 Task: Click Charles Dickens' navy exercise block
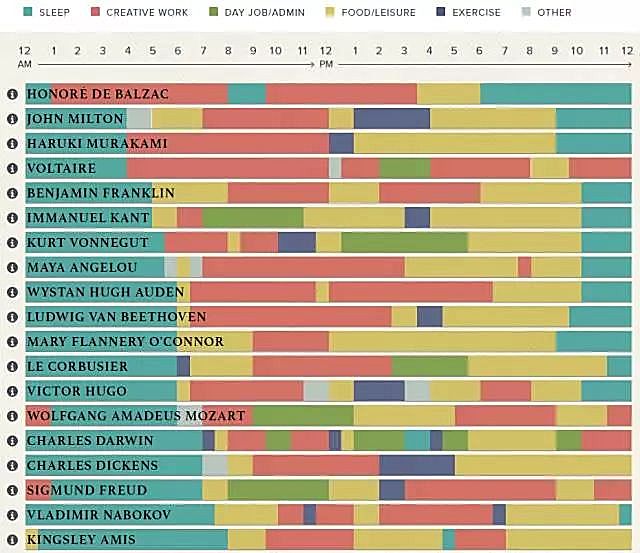tap(417, 465)
